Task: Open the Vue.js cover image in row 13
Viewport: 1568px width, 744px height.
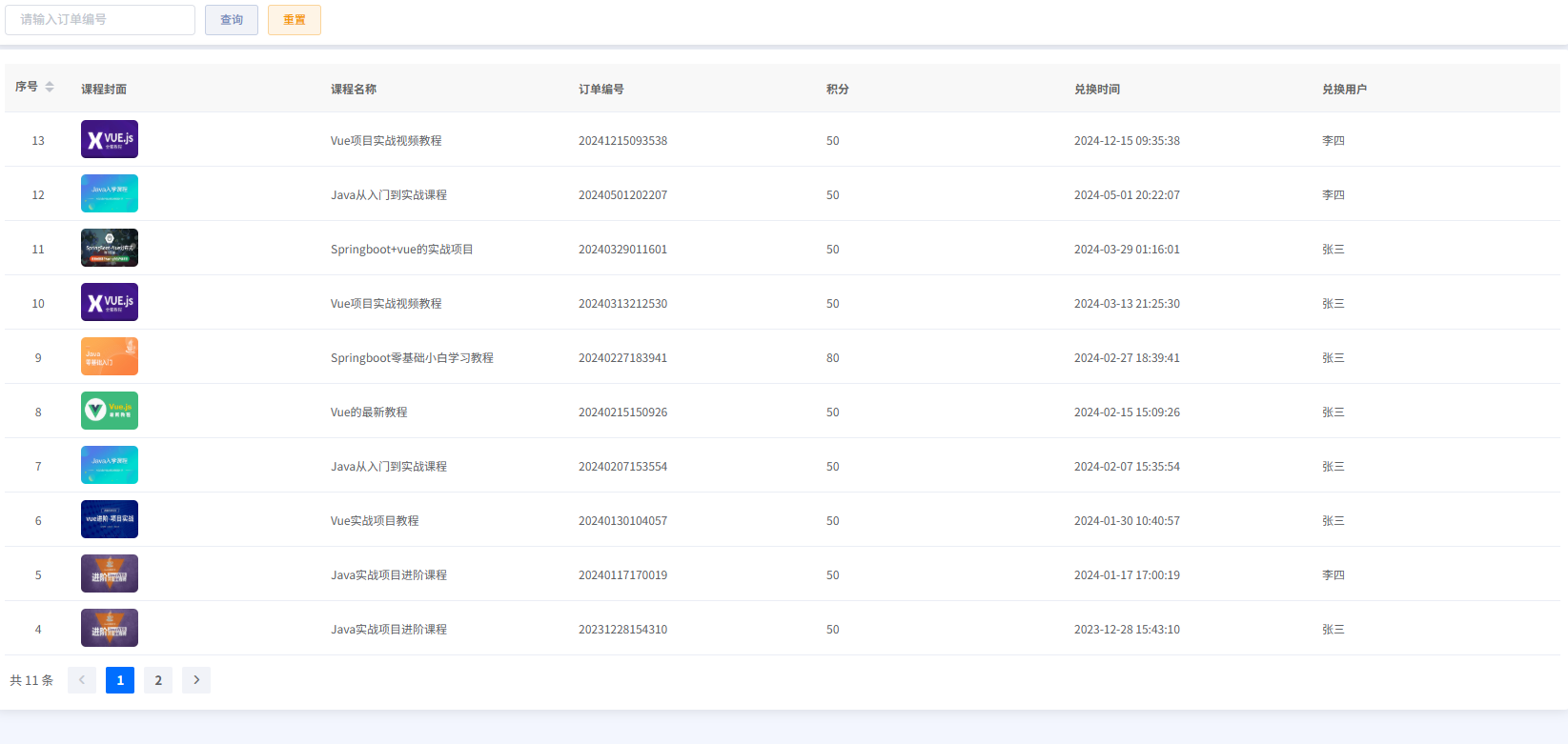Action: (x=110, y=139)
